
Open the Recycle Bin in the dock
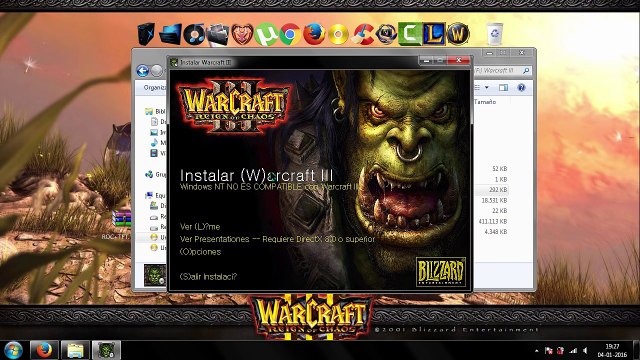[495, 34]
